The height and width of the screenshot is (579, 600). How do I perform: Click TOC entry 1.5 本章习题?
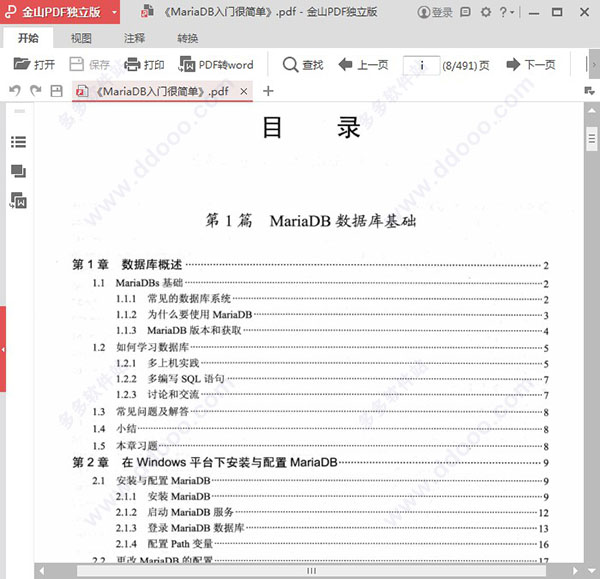click(x=320, y=446)
